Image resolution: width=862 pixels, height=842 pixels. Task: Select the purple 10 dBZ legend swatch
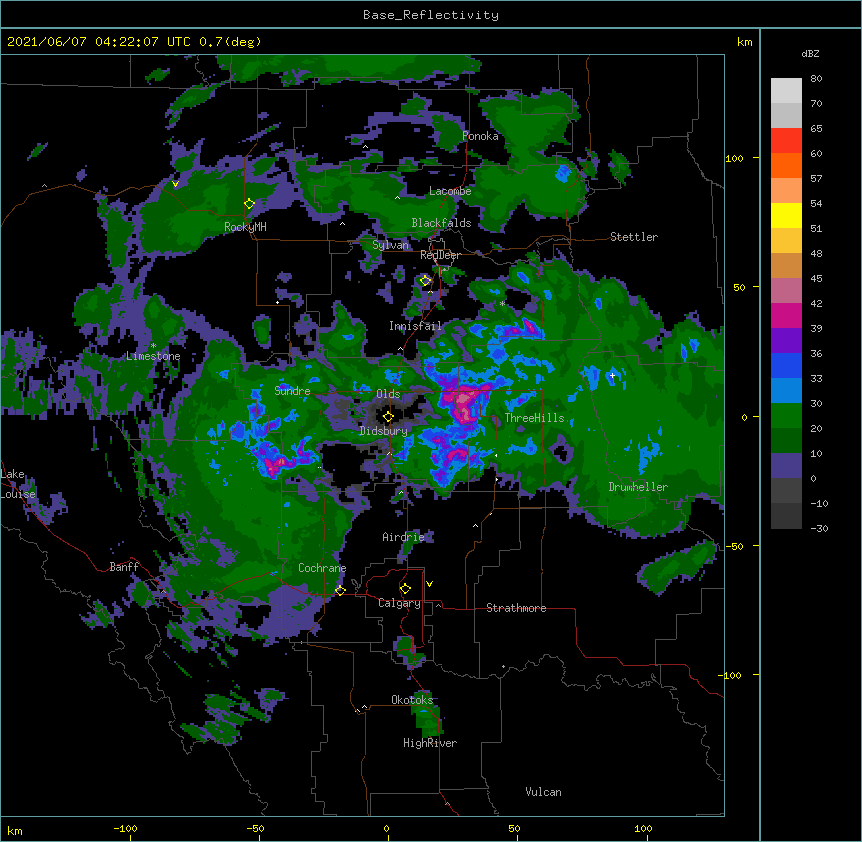pos(786,466)
